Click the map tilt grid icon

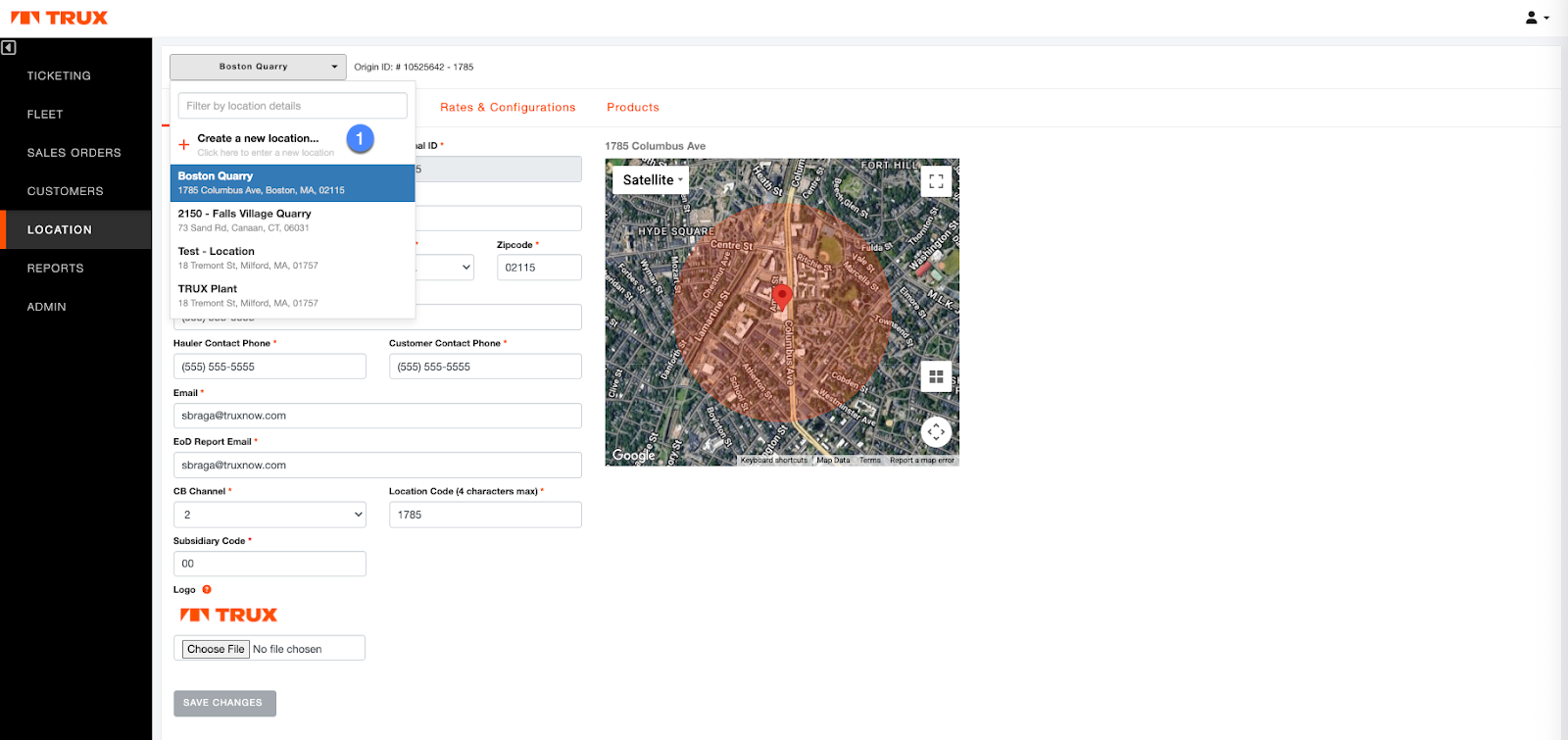(936, 376)
